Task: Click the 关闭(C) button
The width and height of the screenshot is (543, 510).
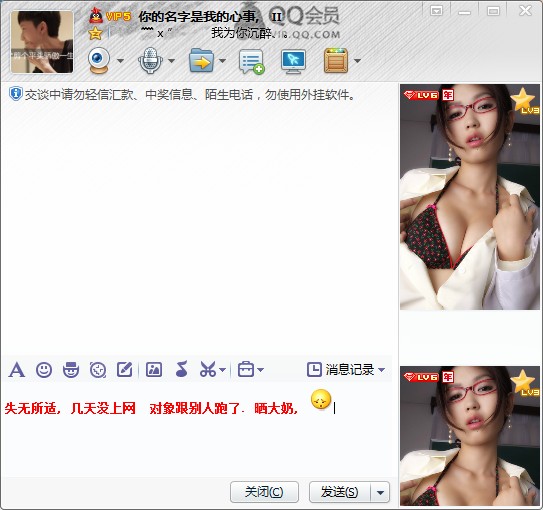Action: pyautogui.click(x=264, y=492)
